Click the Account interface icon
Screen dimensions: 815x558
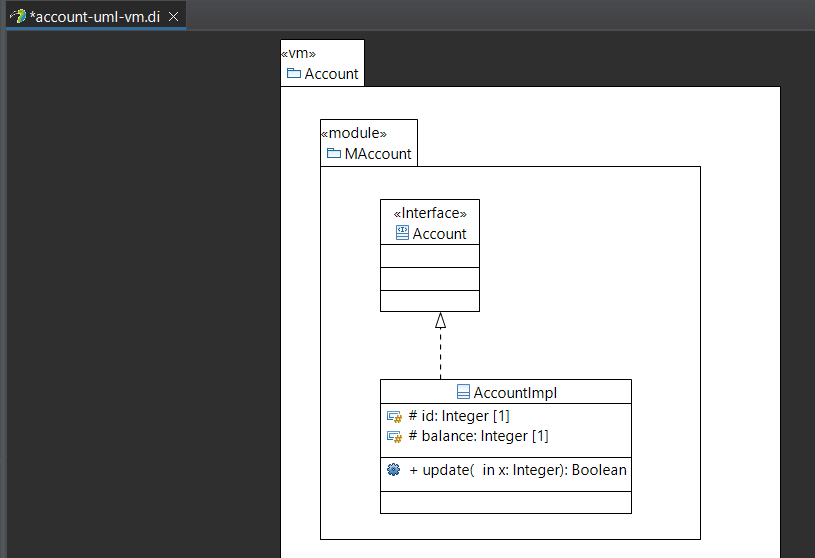[402, 233]
